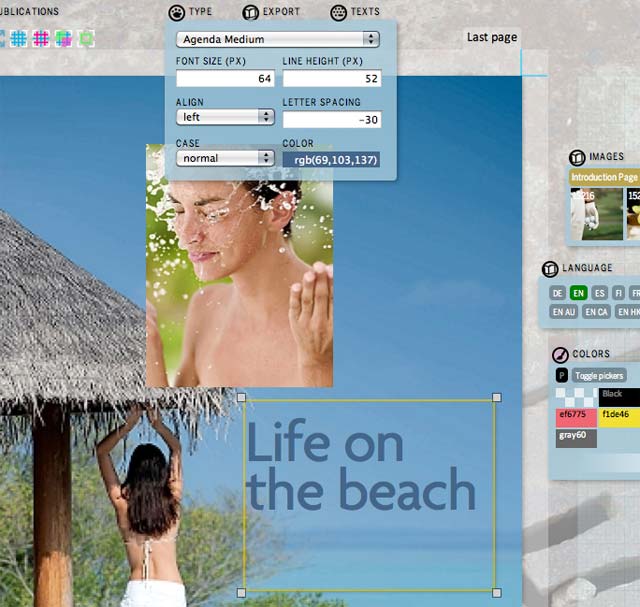The width and height of the screenshot is (640, 607).
Task: Toggle the blue grid overlay icon
Action: coord(18,39)
